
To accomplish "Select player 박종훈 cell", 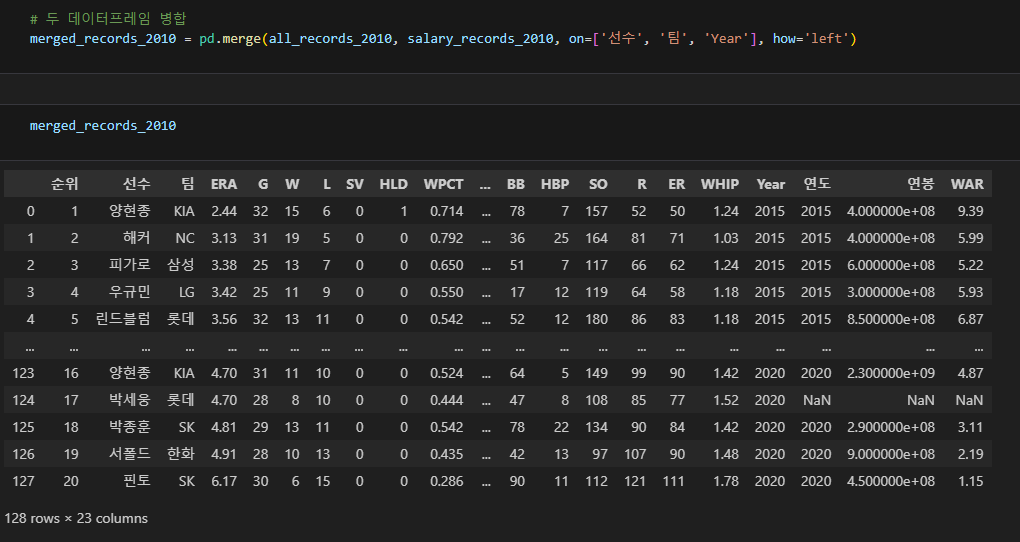I will tap(129, 427).
